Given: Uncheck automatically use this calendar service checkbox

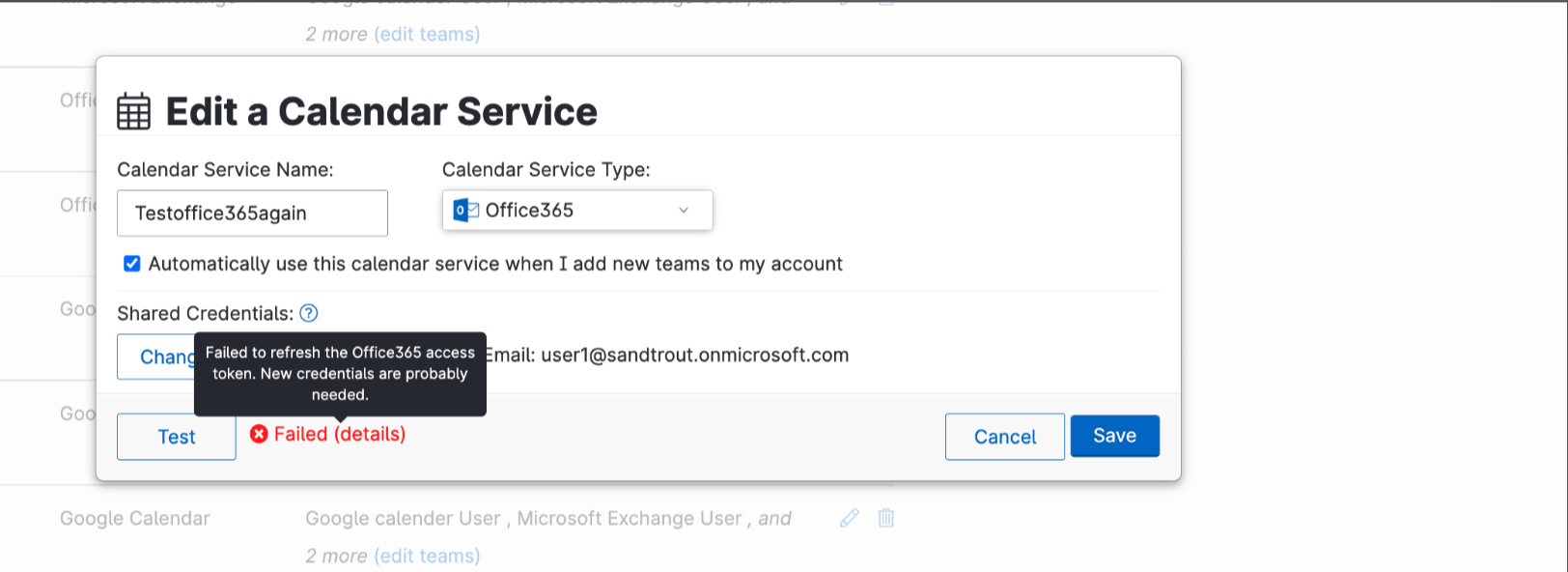Looking at the screenshot, I should point(132,264).
